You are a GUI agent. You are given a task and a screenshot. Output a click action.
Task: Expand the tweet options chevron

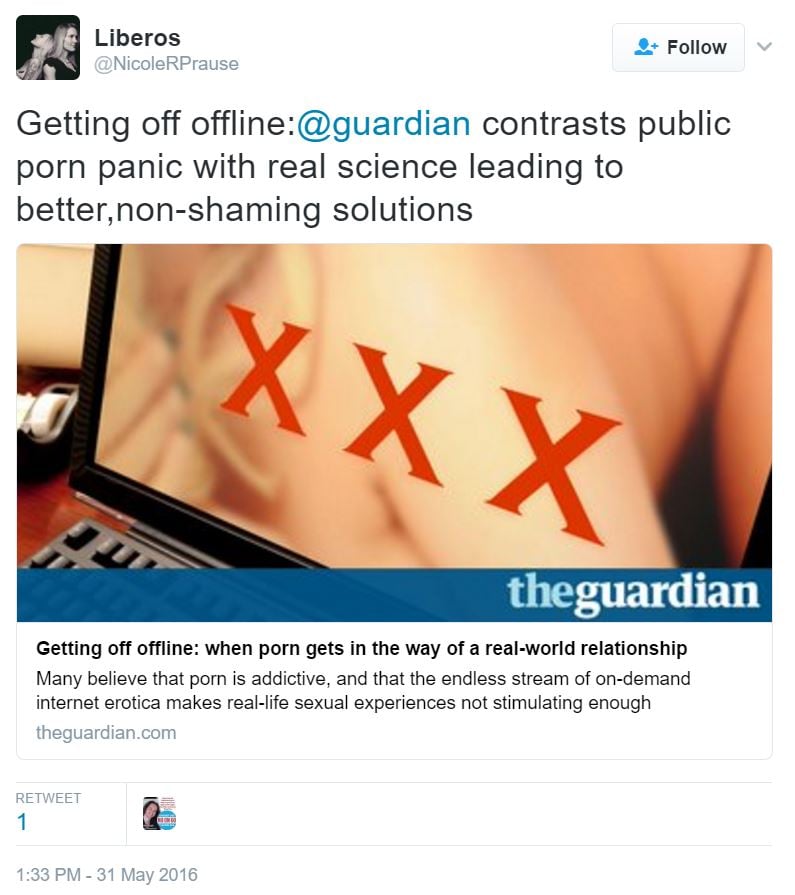click(764, 47)
